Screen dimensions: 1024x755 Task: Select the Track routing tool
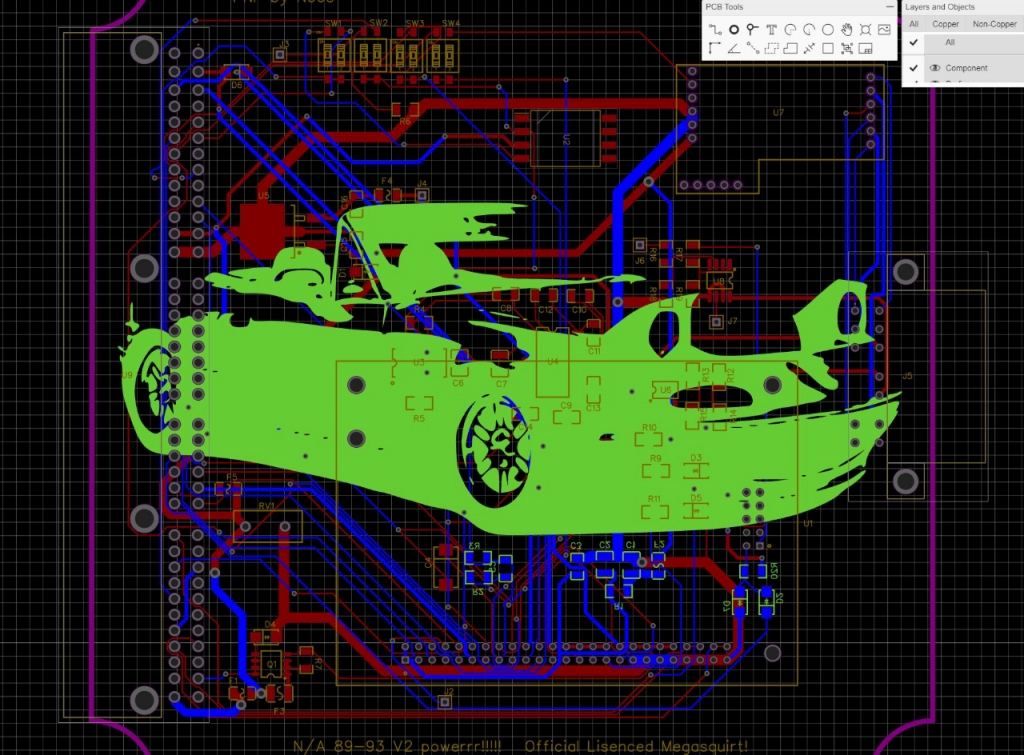pos(715,29)
